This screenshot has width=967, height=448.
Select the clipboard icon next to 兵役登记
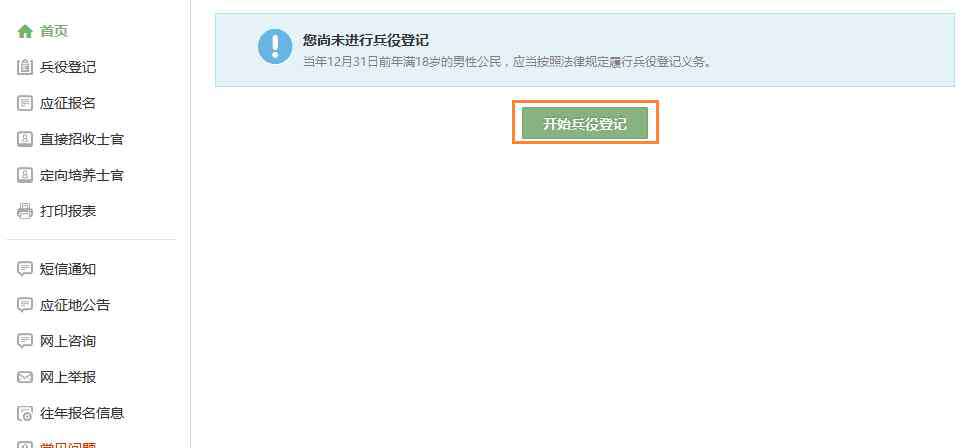pyautogui.click(x=25, y=67)
